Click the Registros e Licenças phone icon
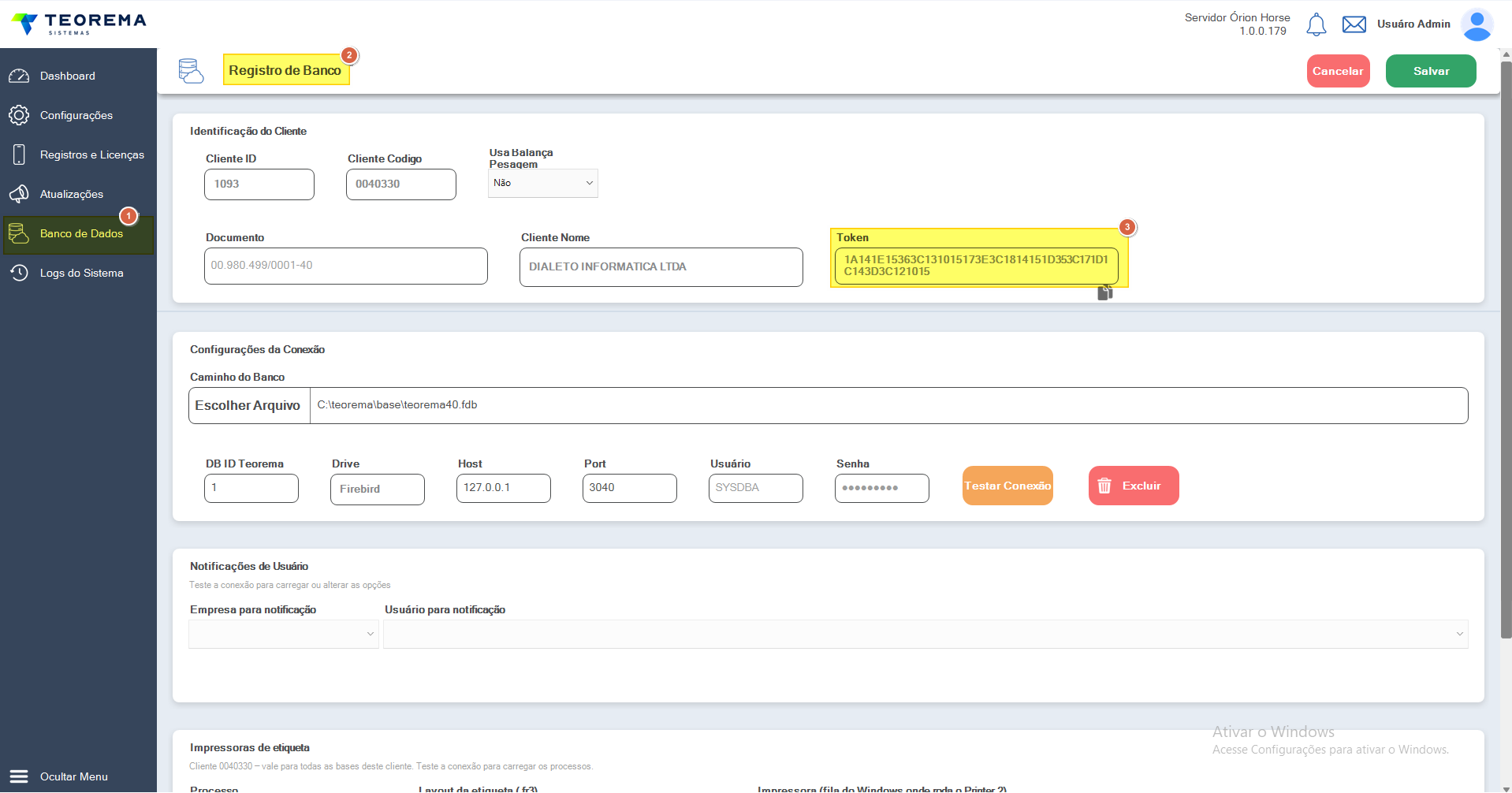This screenshot has width=1512, height=793. pos(19,155)
